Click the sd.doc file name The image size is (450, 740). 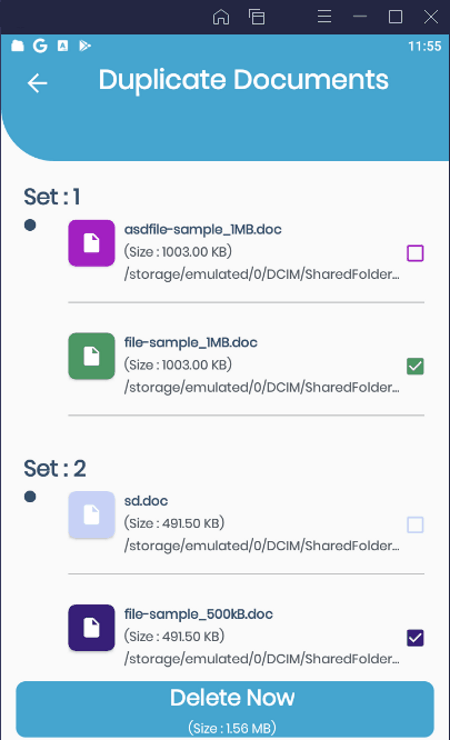pyautogui.click(x=146, y=501)
